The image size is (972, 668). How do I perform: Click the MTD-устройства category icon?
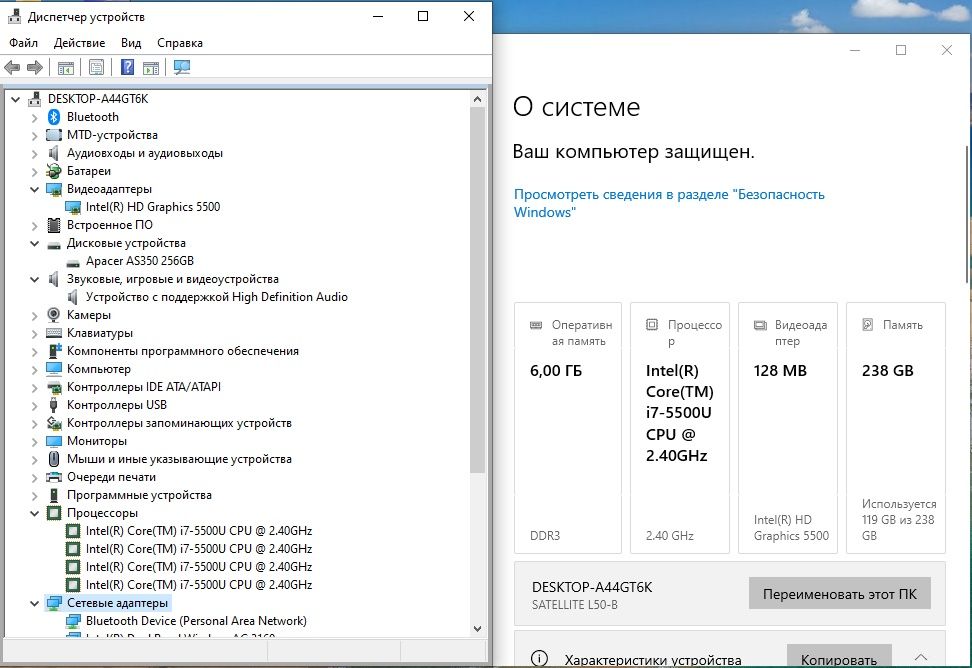(54, 134)
